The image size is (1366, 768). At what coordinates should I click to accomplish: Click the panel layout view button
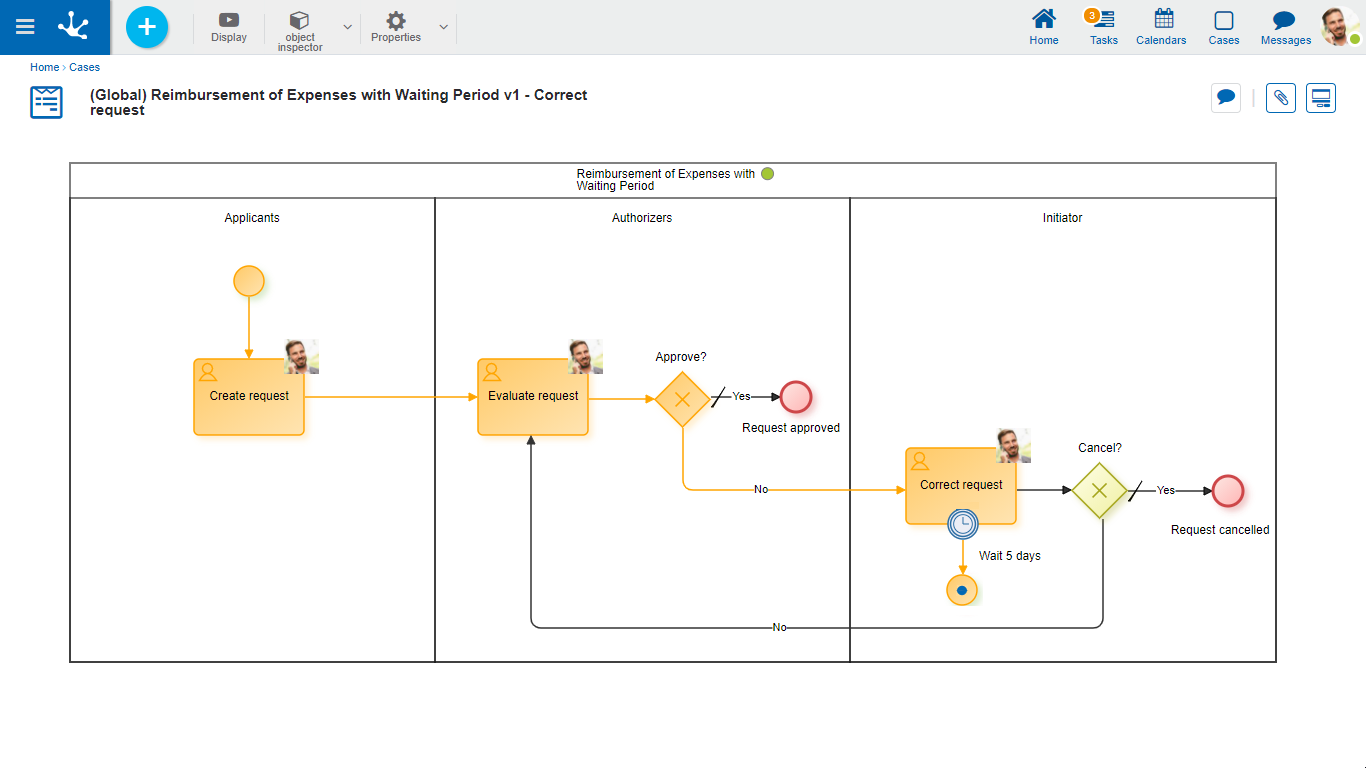click(x=1321, y=98)
